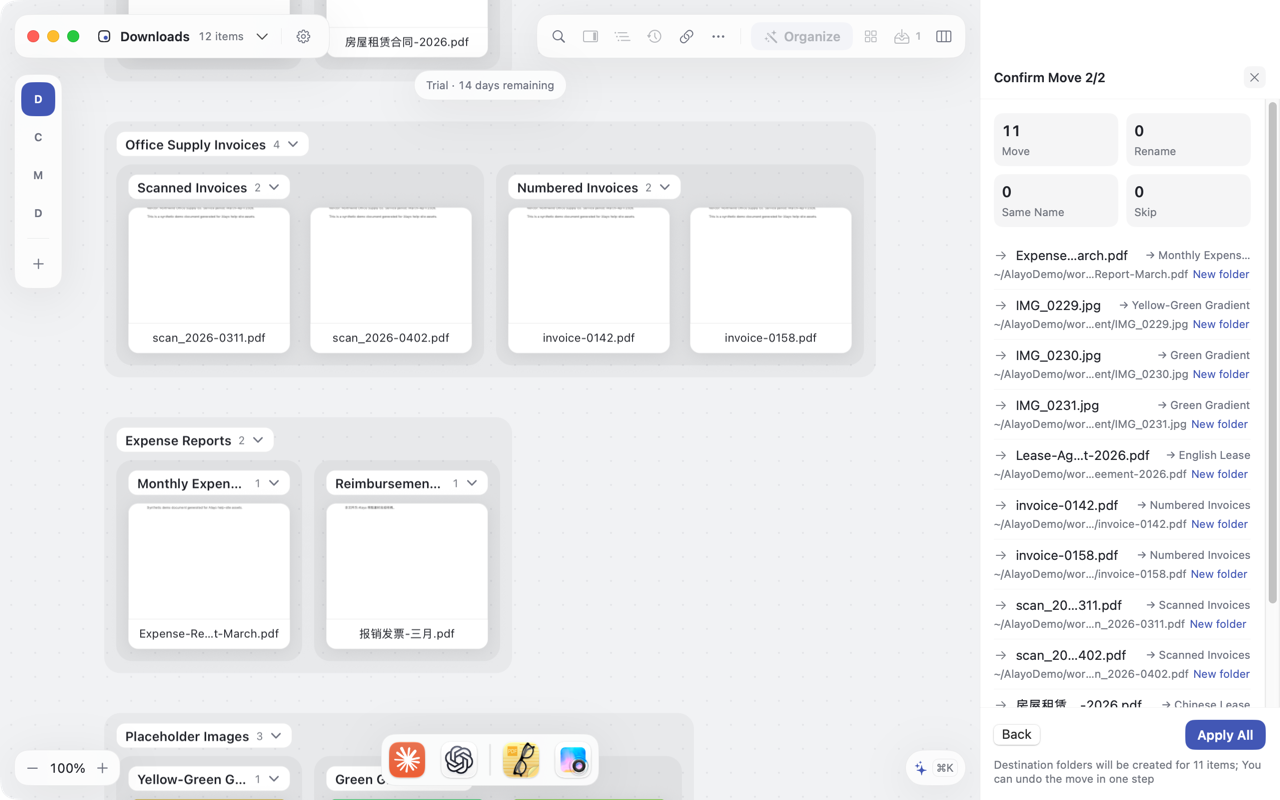1280x800 pixels.
Task: Open search in the toolbar
Action: click(558, 37)
